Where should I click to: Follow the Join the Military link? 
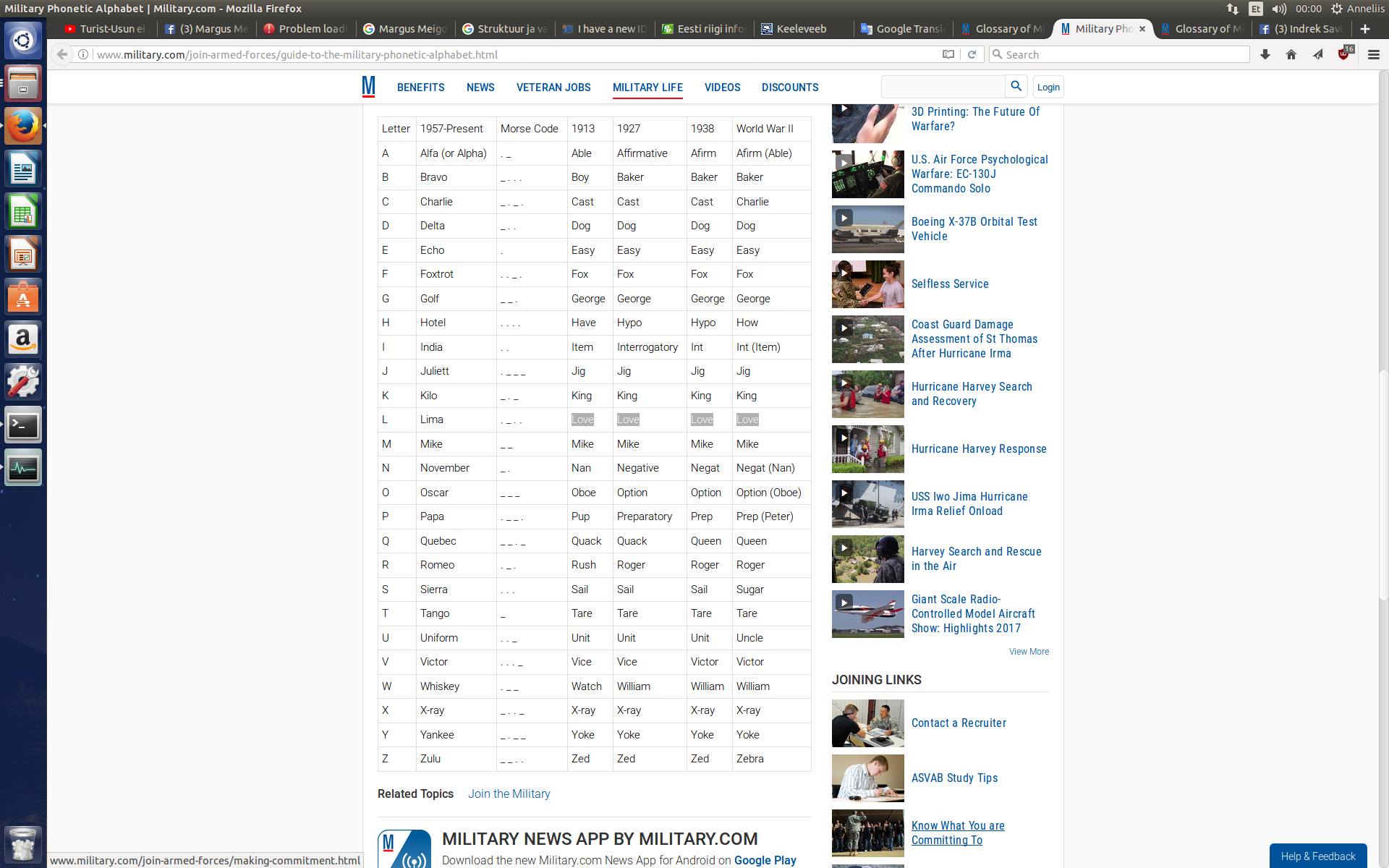[509, 793]
